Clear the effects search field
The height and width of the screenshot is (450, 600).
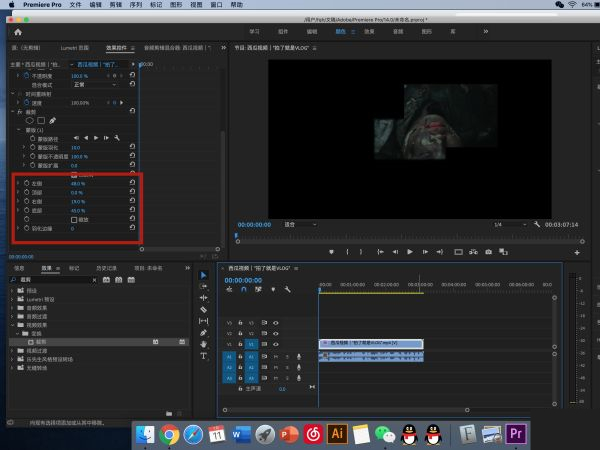(x=95, y=280)
